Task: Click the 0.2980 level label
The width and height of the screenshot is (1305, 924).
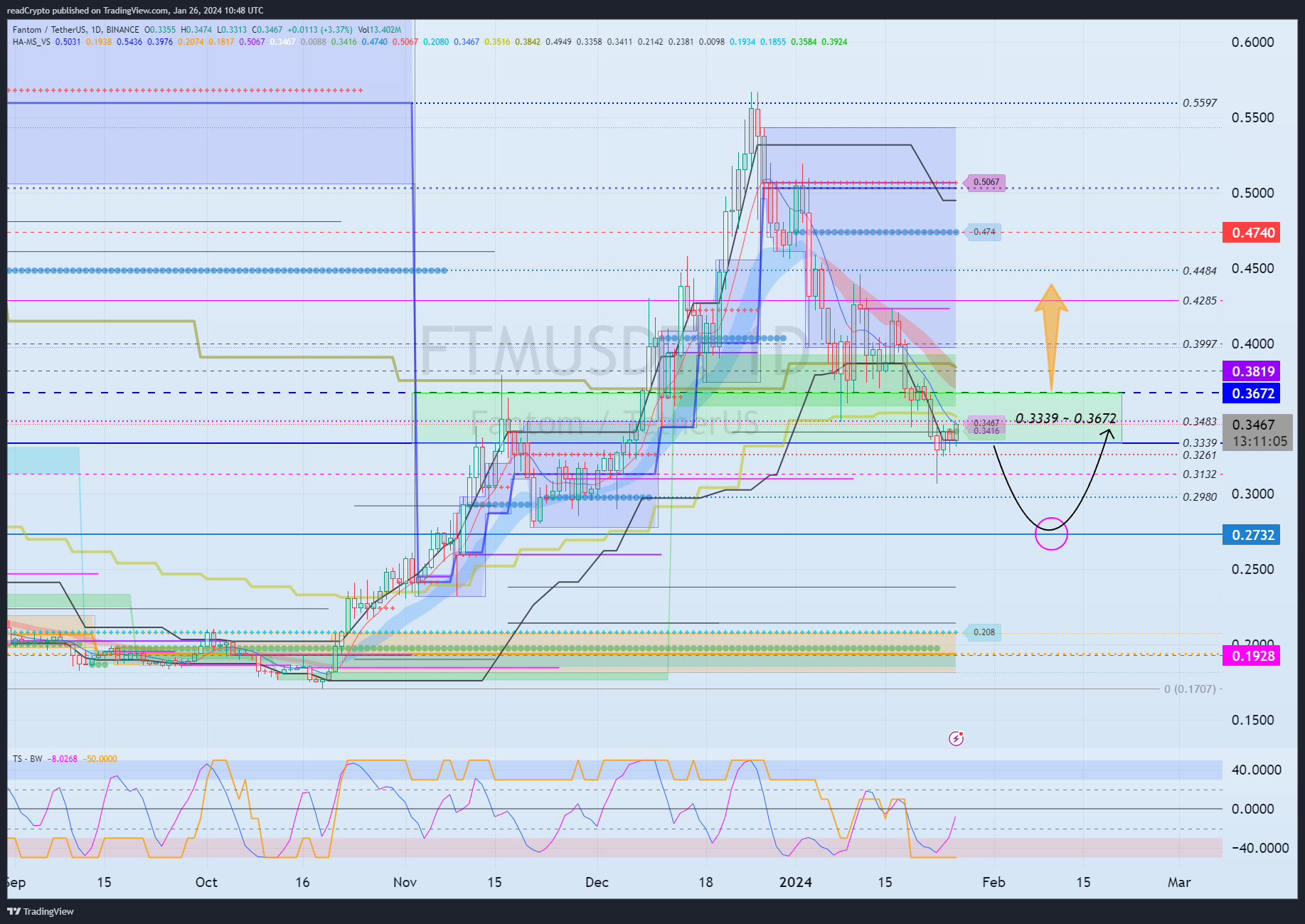Action: (x=1200, y=497)
